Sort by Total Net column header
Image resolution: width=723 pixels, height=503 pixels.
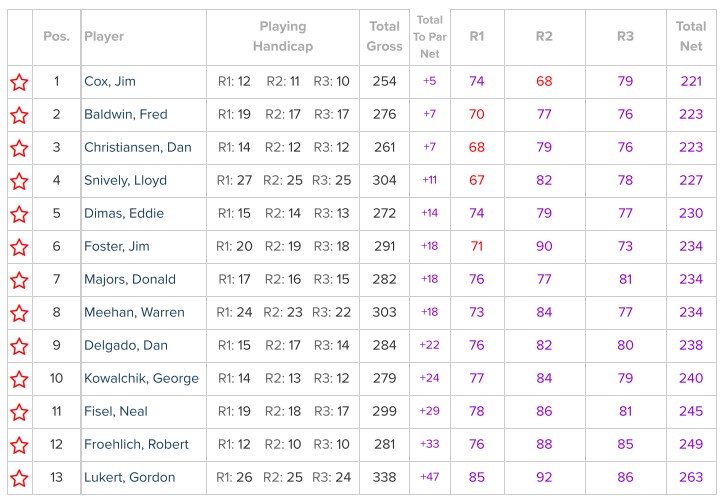click(691, 36)
